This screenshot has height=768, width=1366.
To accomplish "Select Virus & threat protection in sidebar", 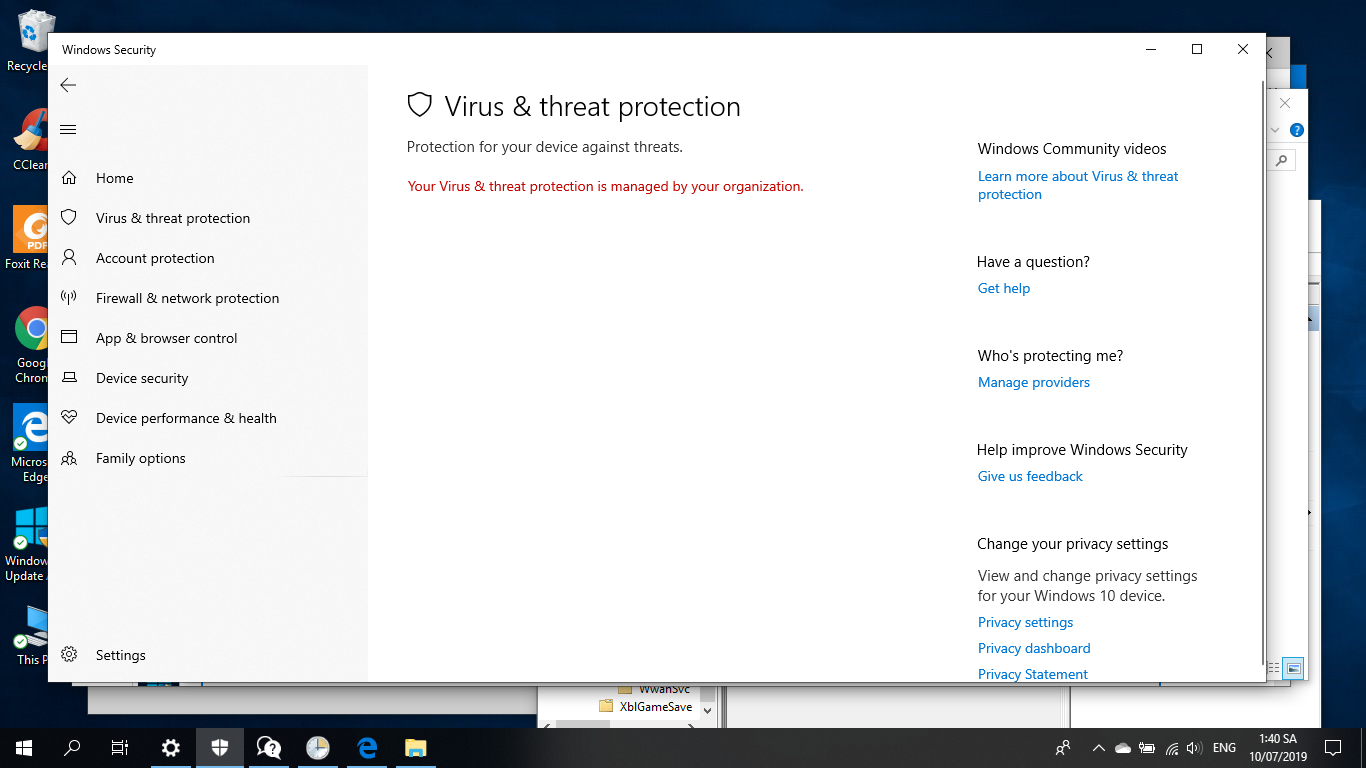I will point(173,218).
